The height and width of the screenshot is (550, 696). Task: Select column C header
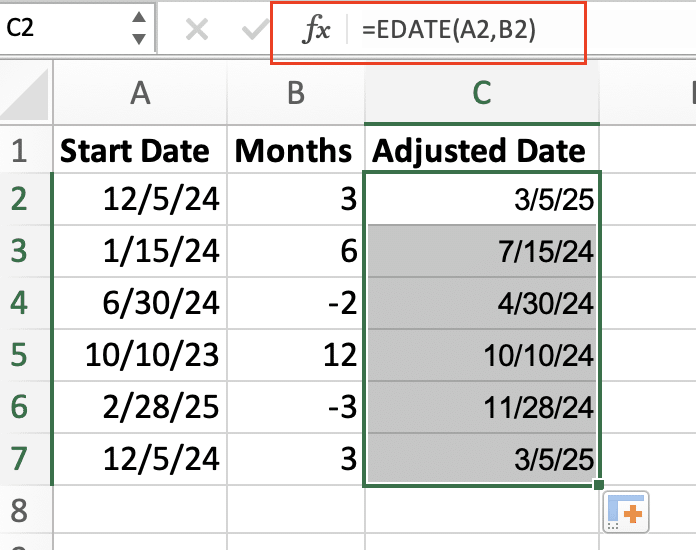pos(482,93)
